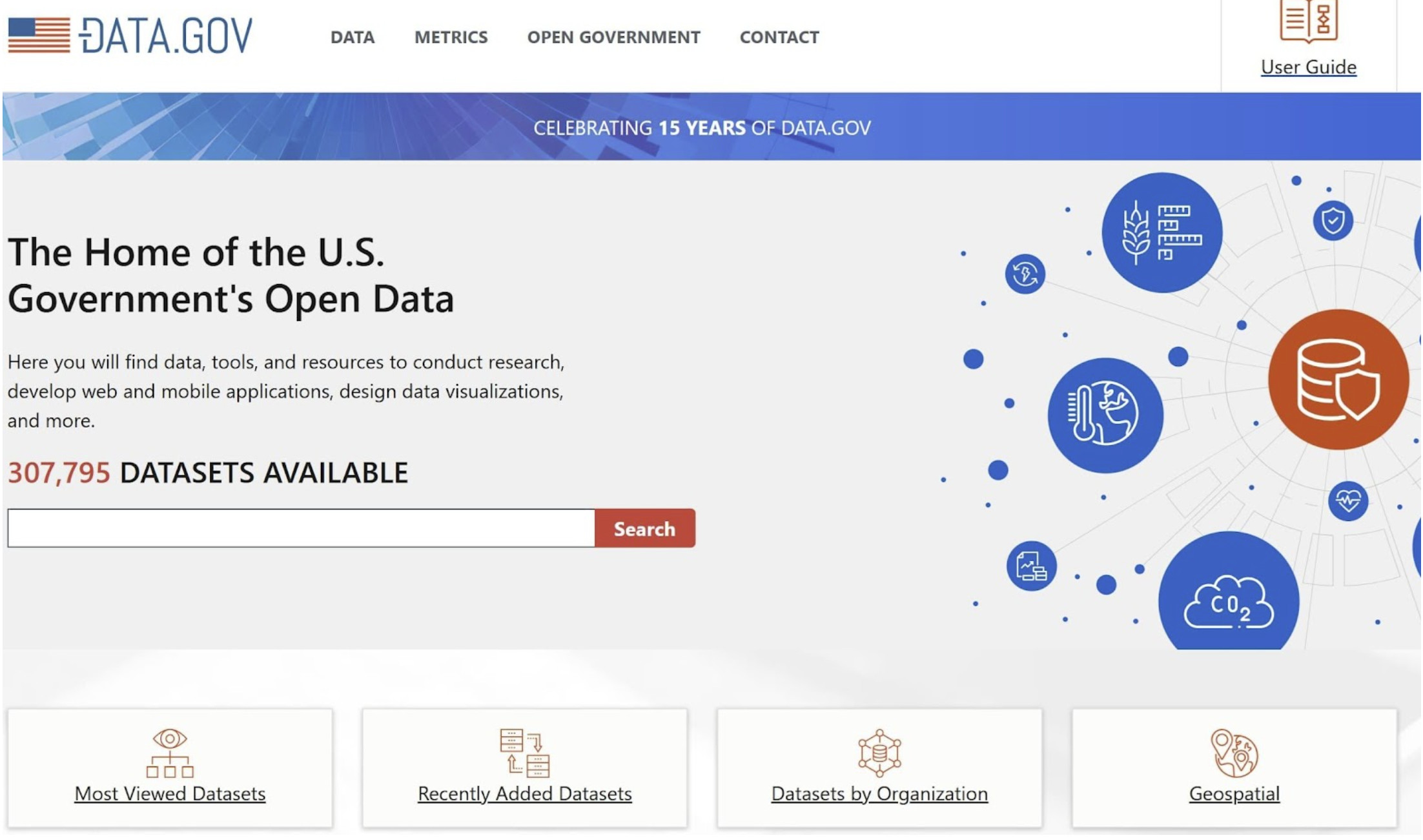Image resolution: width=1423 pixels, height=840 pixels.
Task: Click the red Search button
Action: (x=644, y=528)
